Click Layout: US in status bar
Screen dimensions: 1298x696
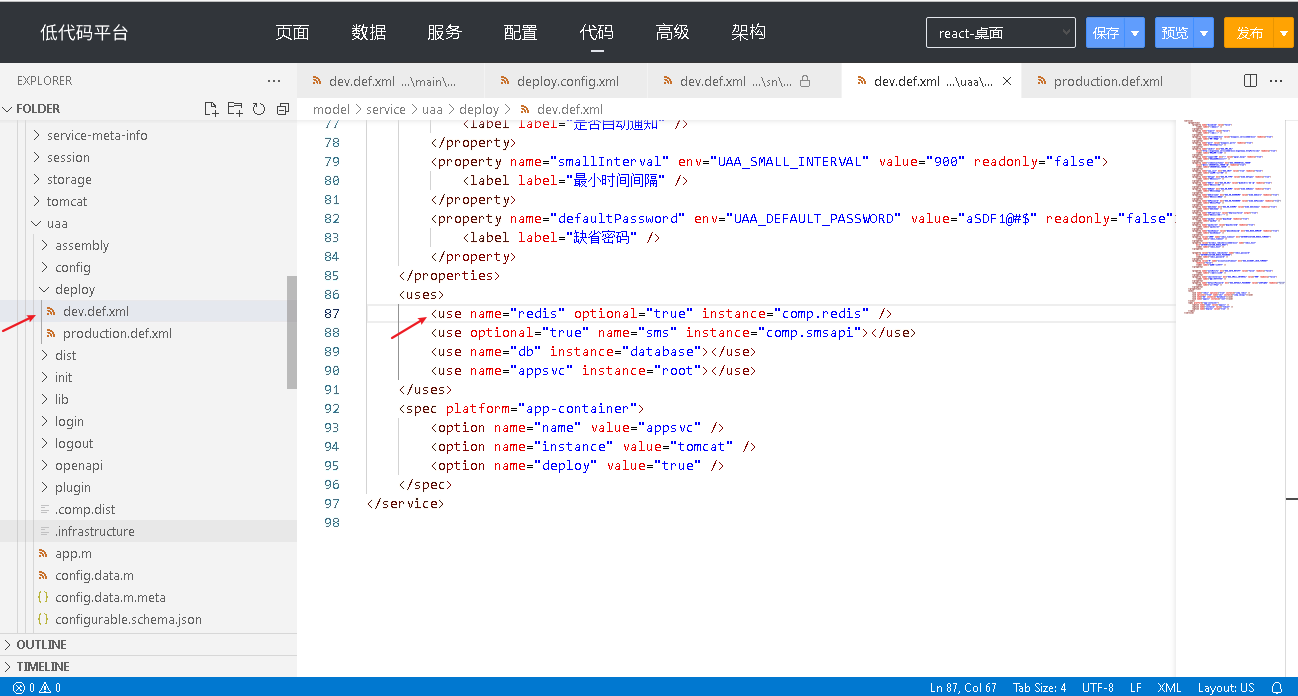click(1226, 688)
